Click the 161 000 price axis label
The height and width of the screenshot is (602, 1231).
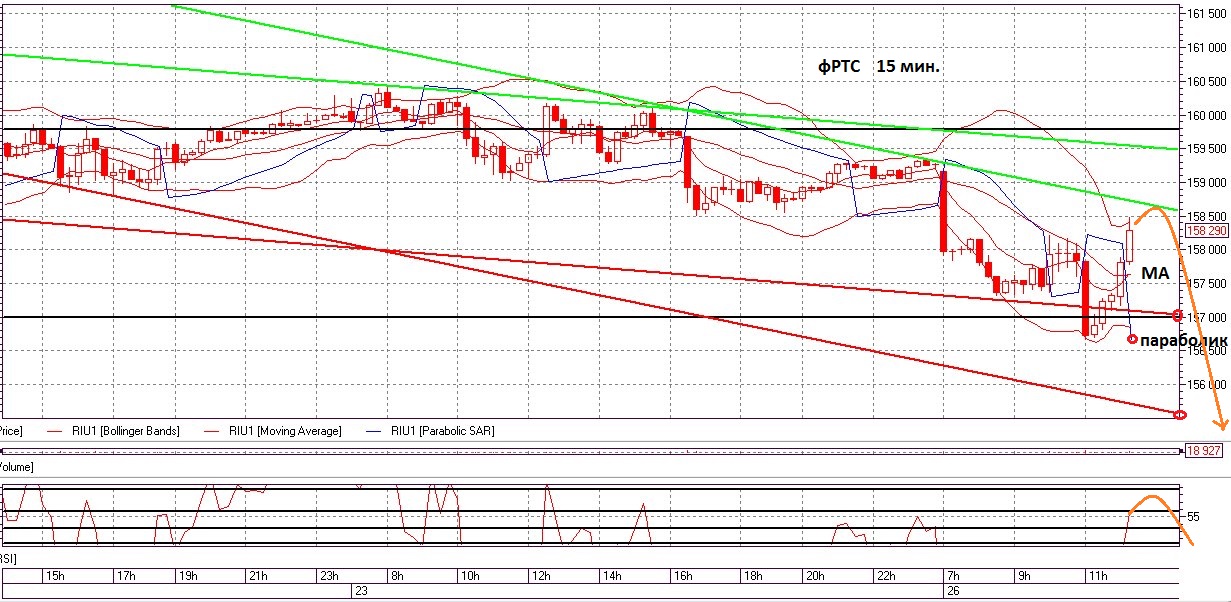[1207, 47]
